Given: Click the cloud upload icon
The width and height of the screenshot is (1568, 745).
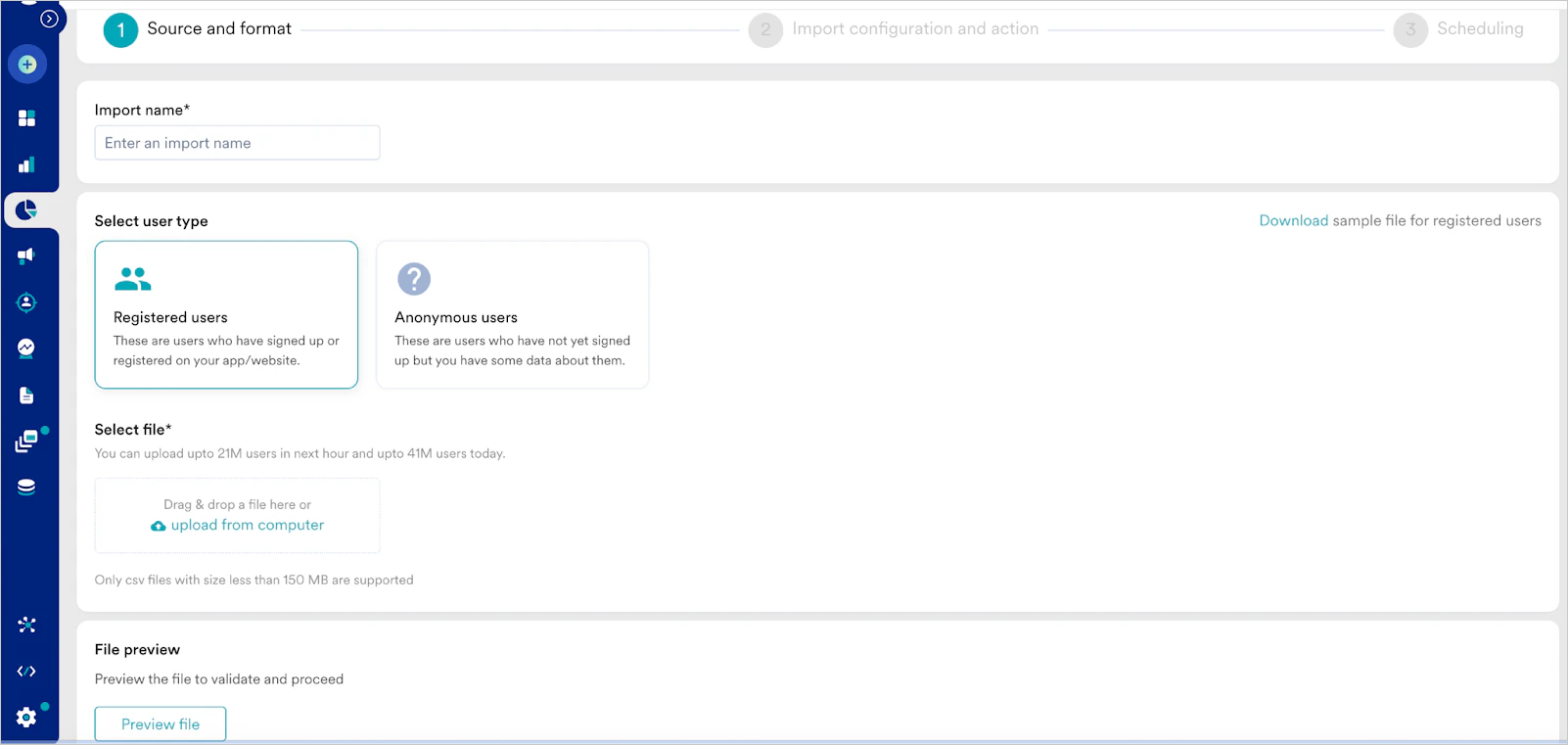Looking at the screenshot, I should click(x=159, y=527).
